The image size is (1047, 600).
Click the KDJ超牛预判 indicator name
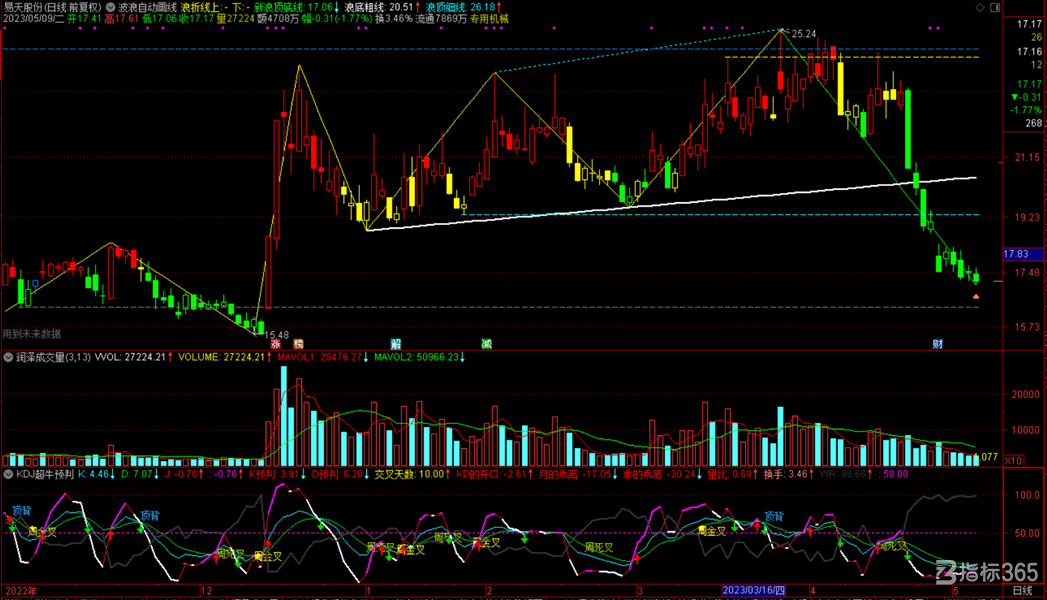point(45,475)
